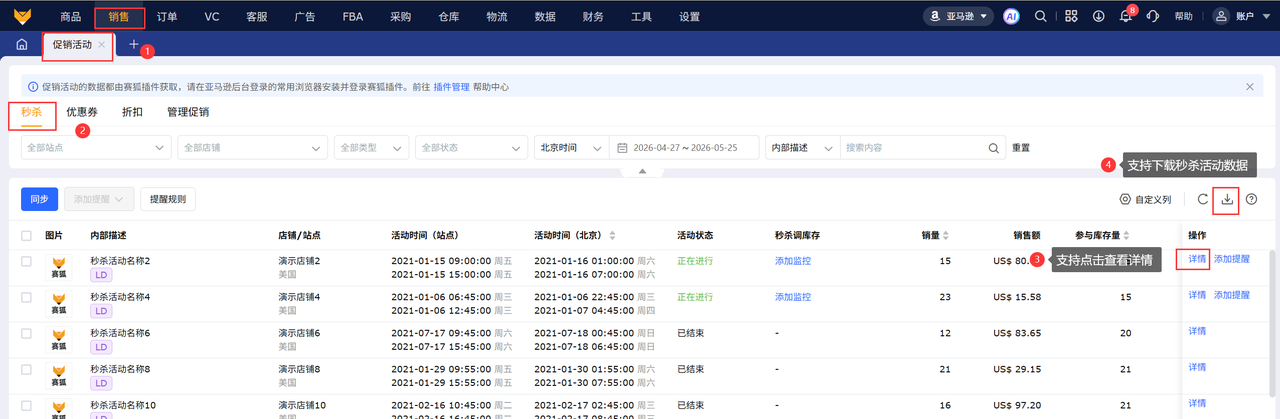
Task: Open the 全部站点 dropdown
Action: pos(96,147)
